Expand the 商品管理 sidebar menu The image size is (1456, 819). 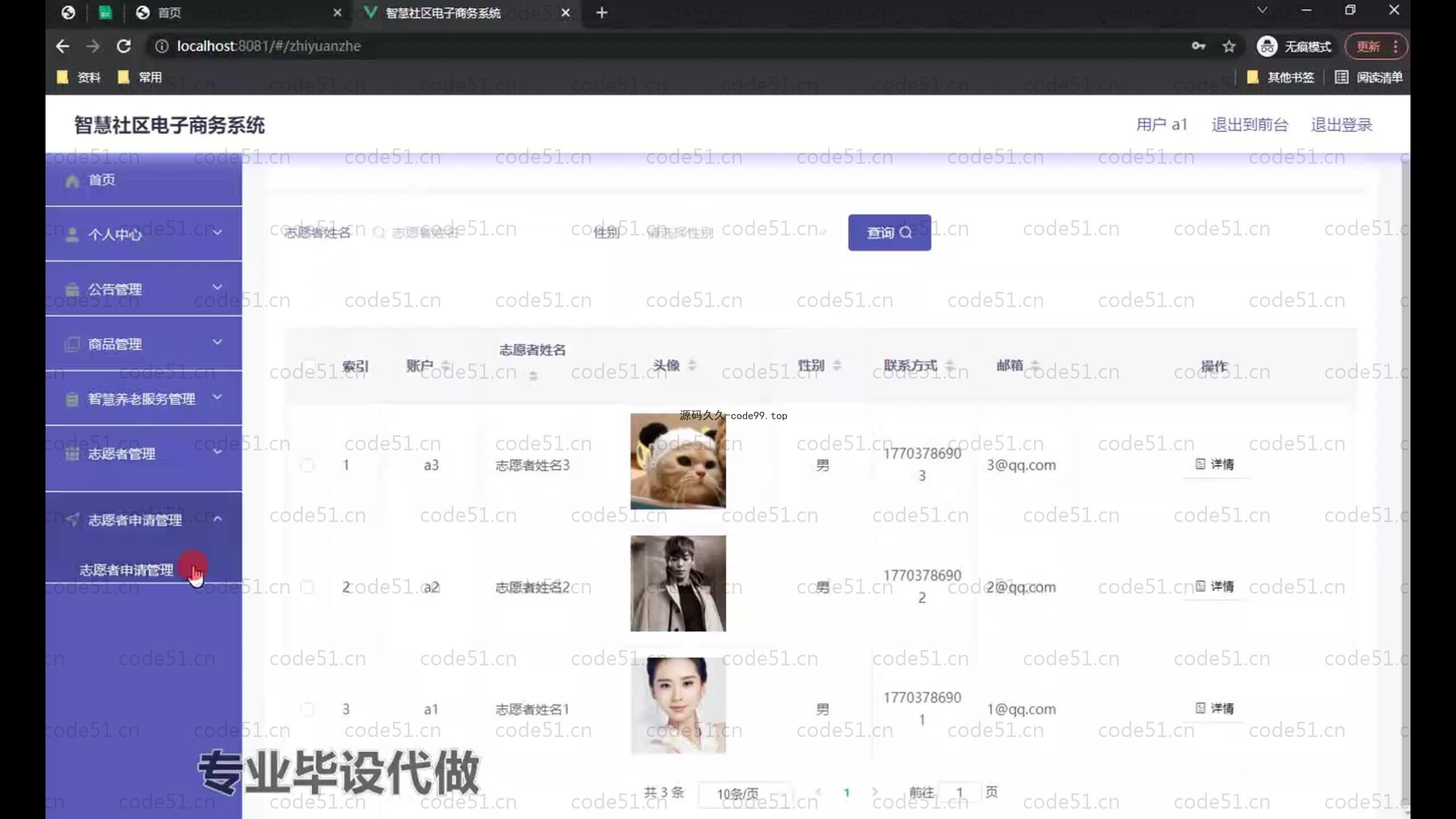point(143,344)
